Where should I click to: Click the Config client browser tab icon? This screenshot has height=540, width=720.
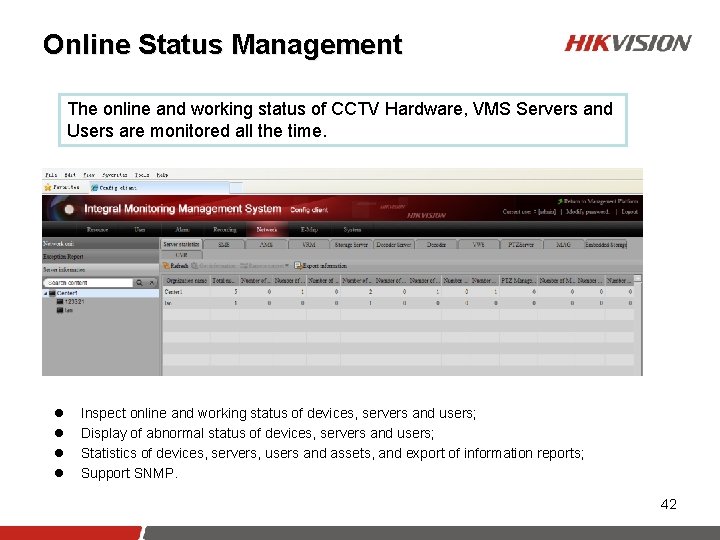coord(95,188)
